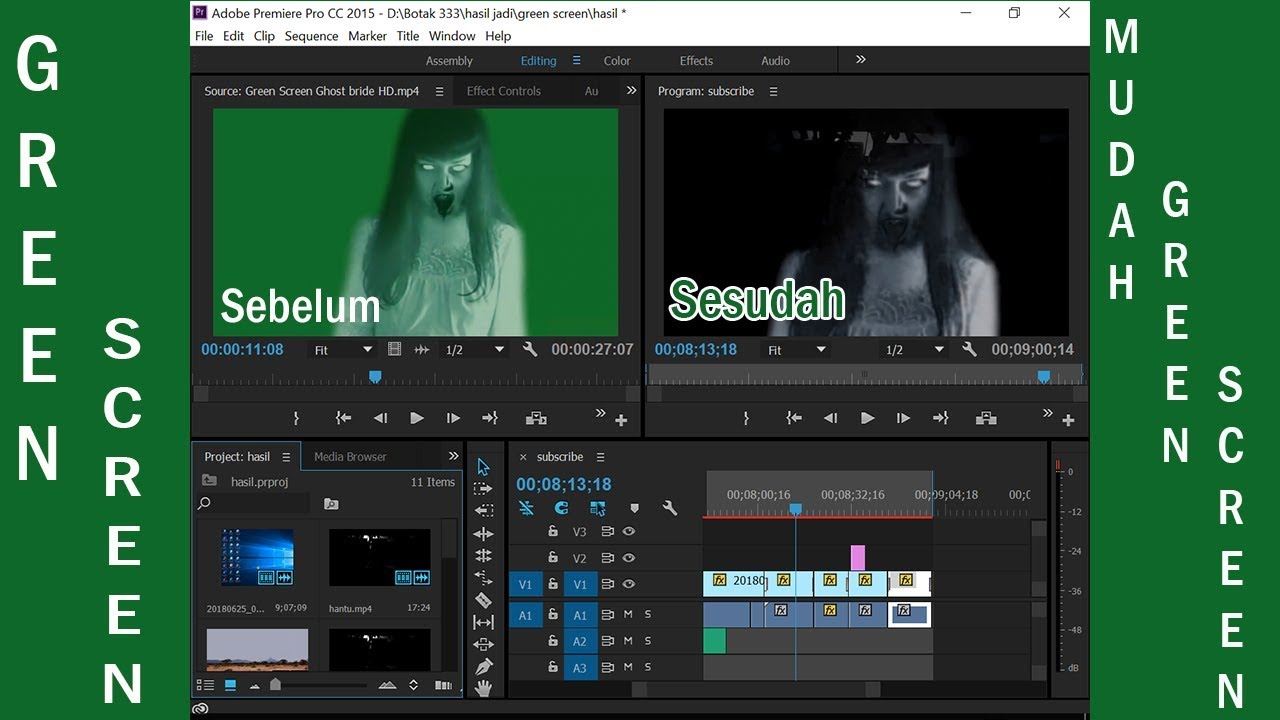The width and height of the screenshot is (1280, 720).
Task: Toggle Linked Selection in the timeline
Action: (x=597, y=508)
